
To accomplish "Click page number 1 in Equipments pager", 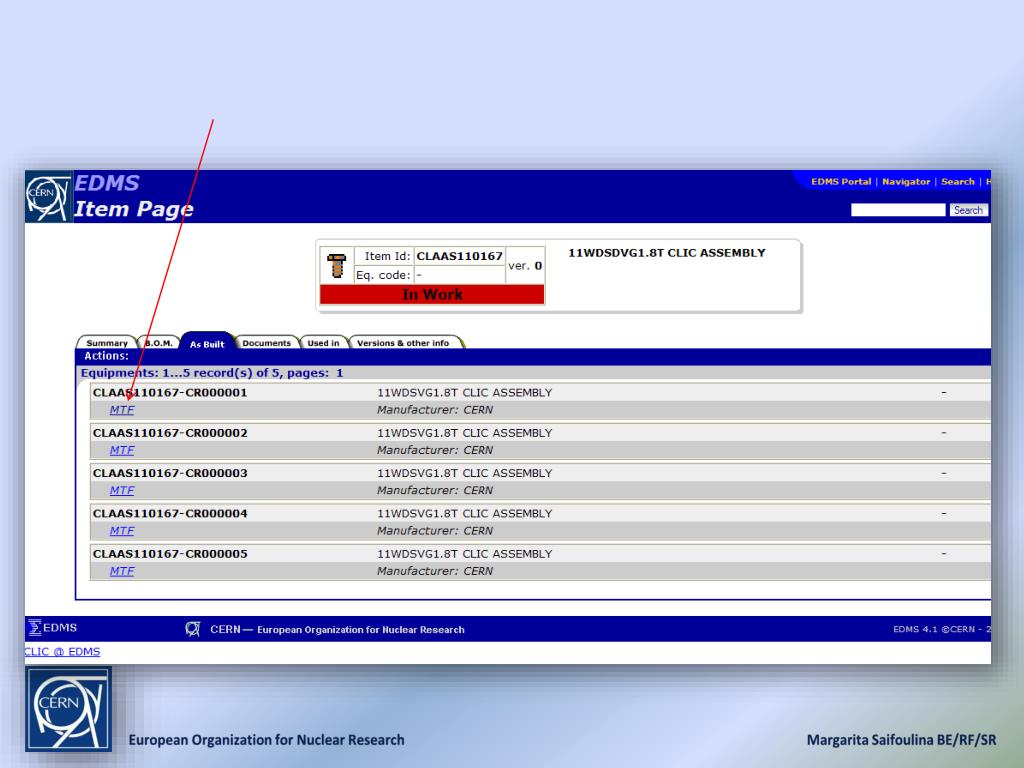I will 340,373.
